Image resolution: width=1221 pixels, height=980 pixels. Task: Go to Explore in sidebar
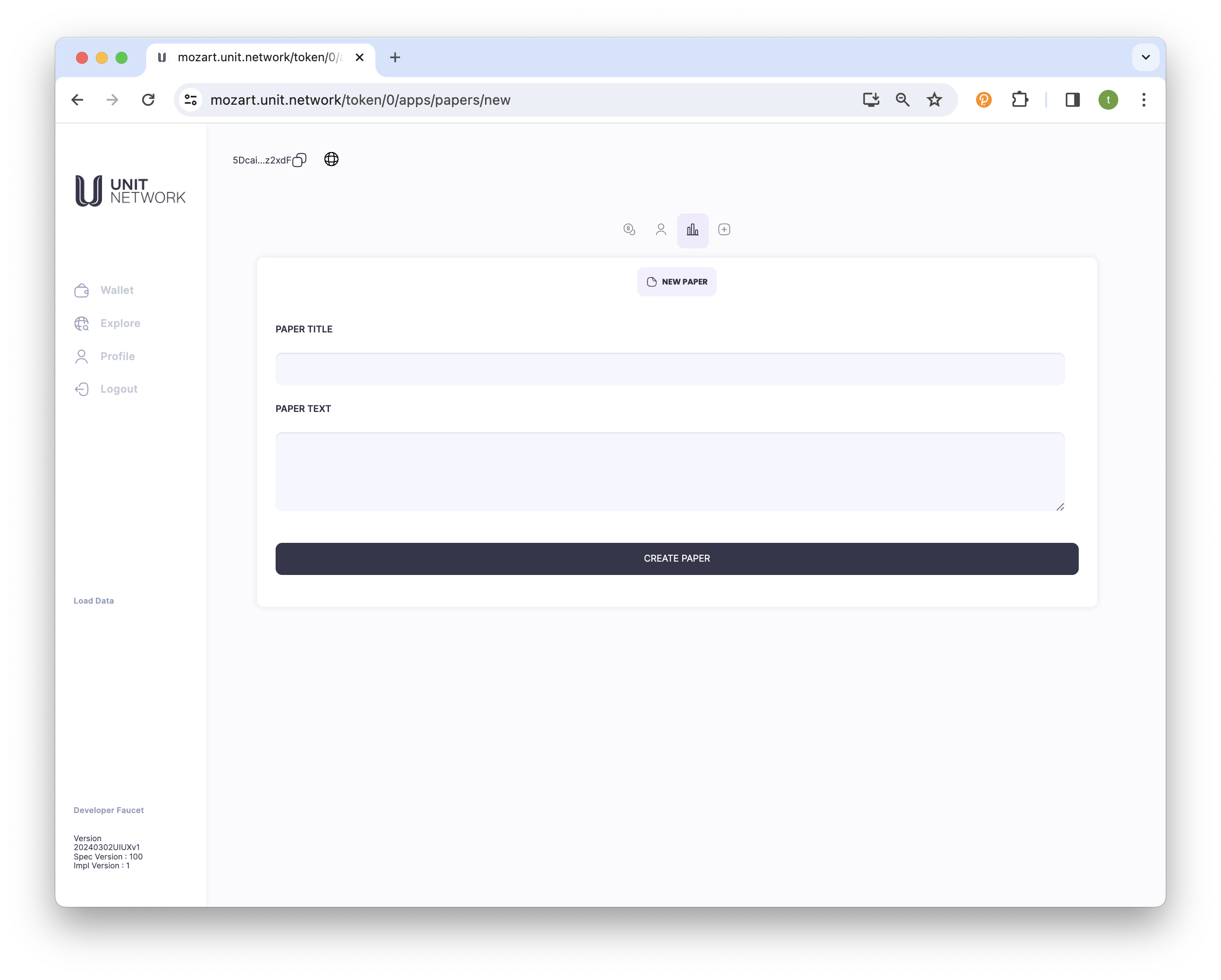120,323
